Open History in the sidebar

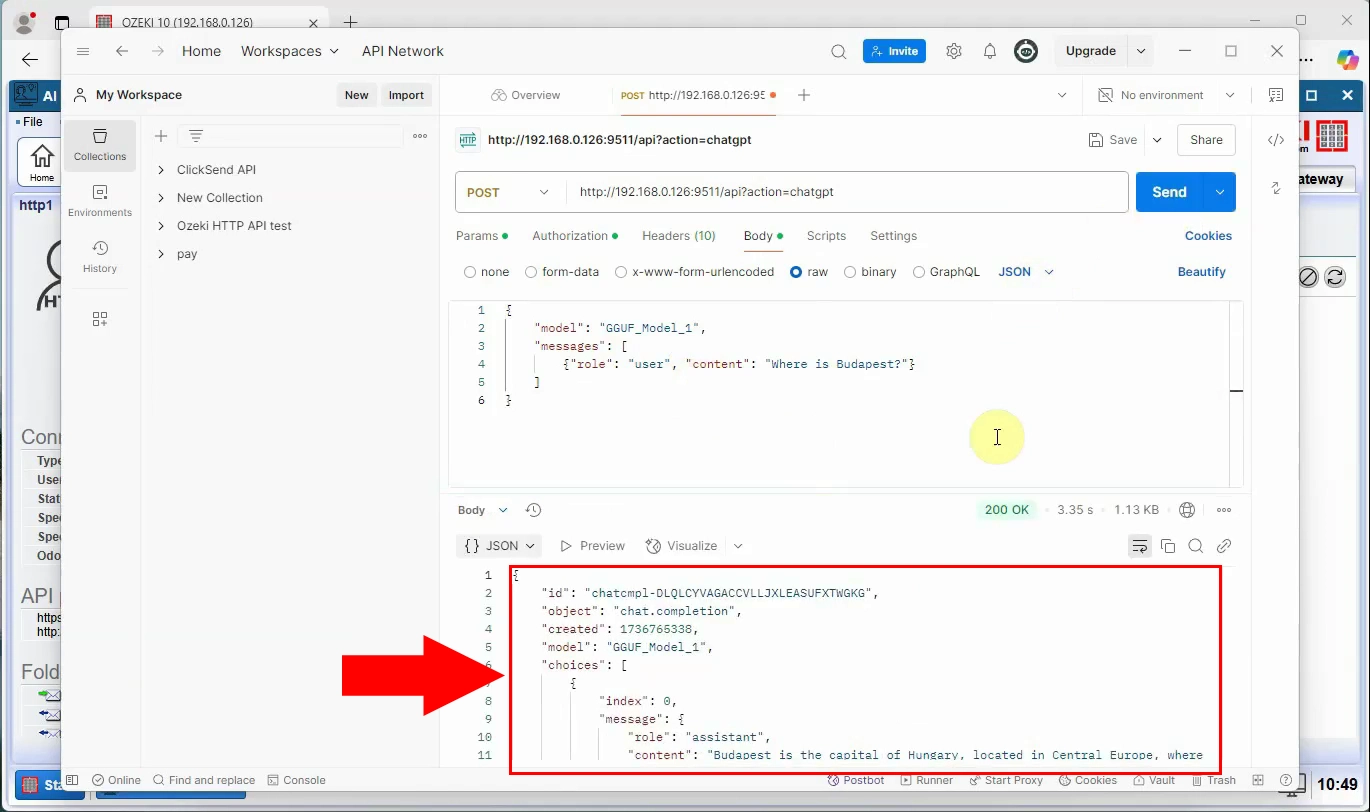pyautogui.click(x=100, y=257)
